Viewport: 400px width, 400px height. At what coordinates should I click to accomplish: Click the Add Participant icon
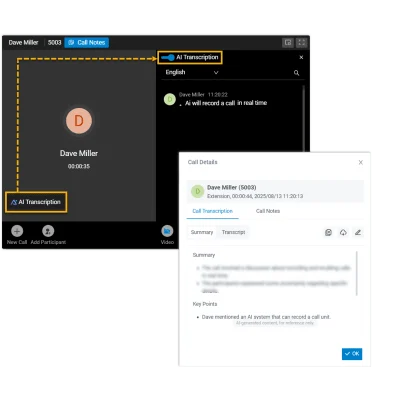pos(48,231)
